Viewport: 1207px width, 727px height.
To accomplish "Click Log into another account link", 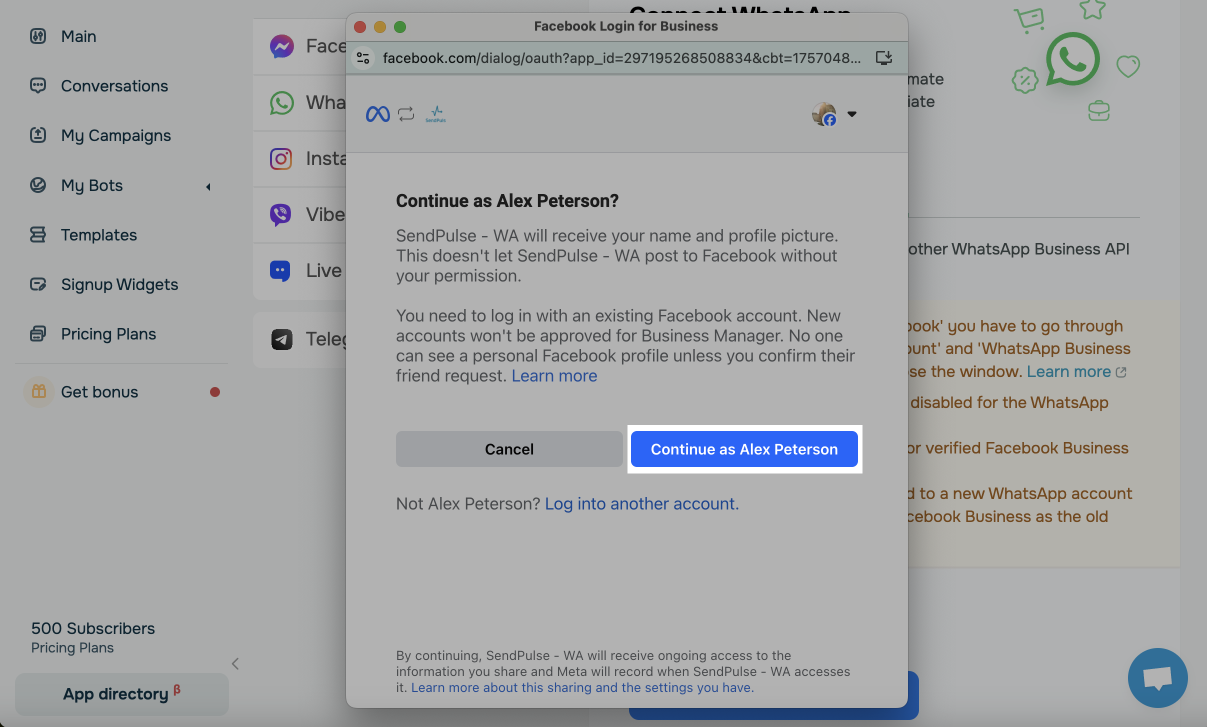I will click(x=641, y=504).
